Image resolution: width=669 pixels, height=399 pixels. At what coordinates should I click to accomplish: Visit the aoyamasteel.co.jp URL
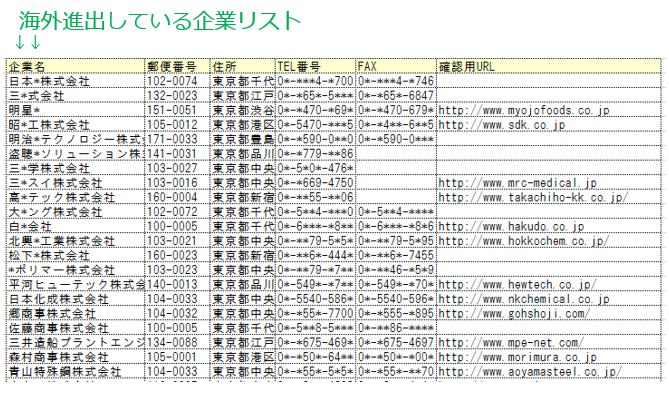(x=530, y=371)
